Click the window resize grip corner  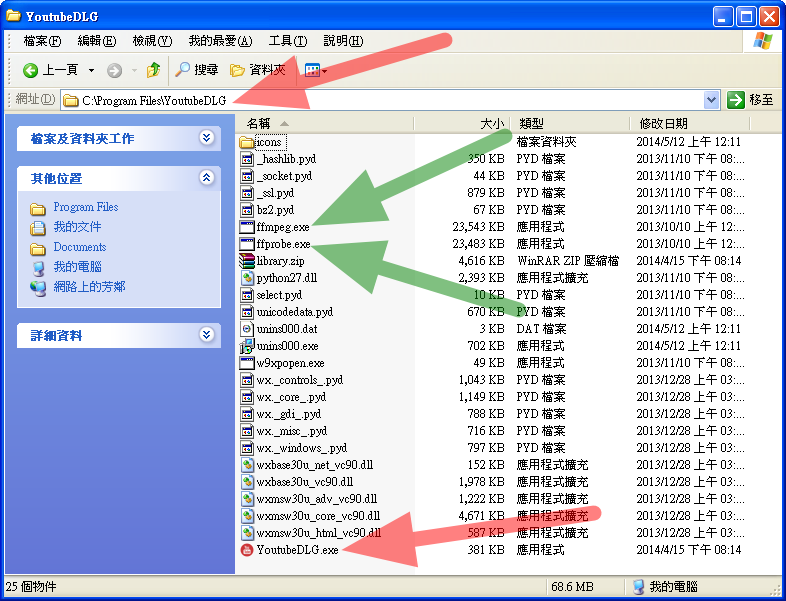click(x=774, y=589)
